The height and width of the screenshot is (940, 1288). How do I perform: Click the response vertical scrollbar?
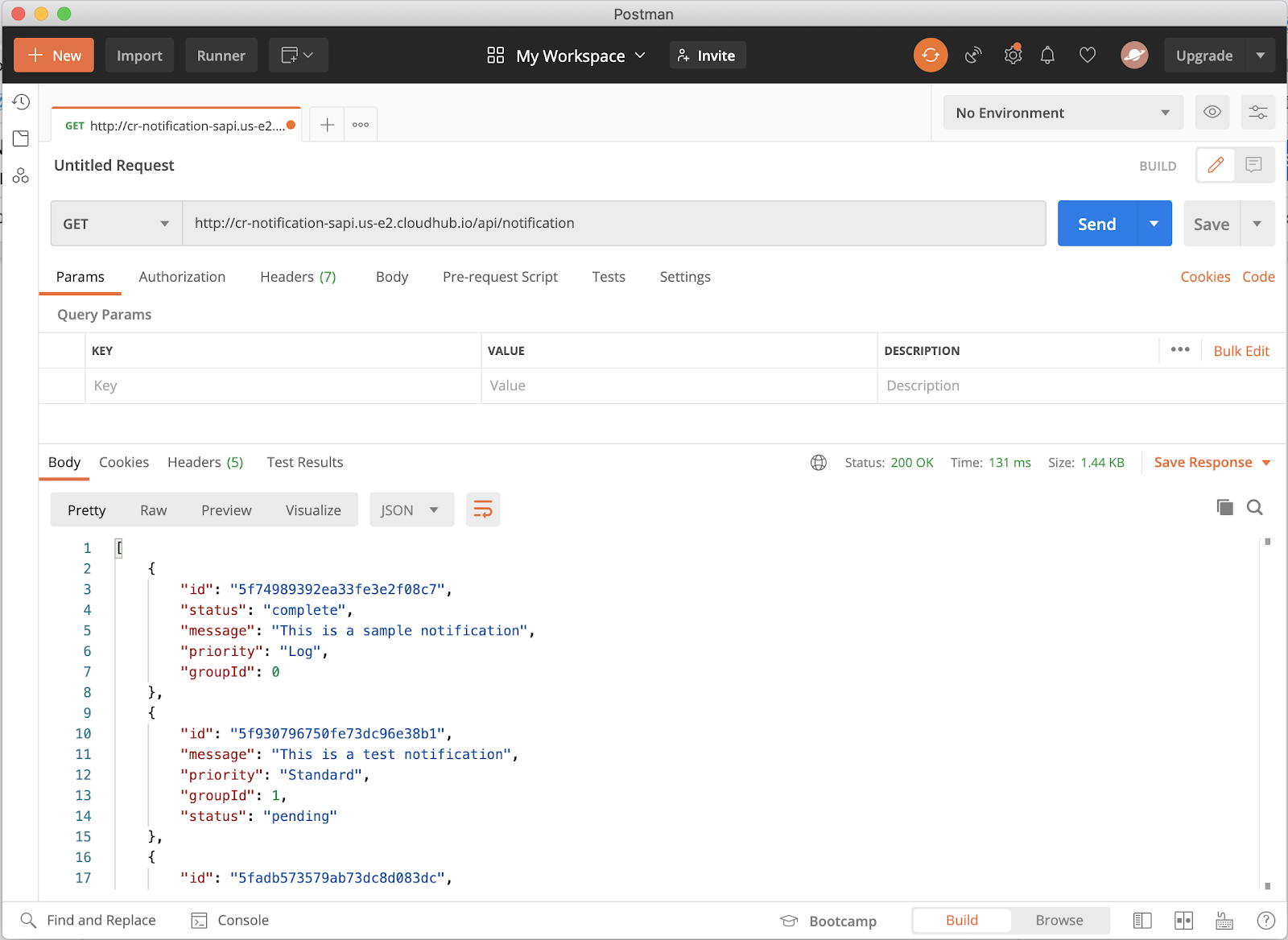coord(1267,712)
